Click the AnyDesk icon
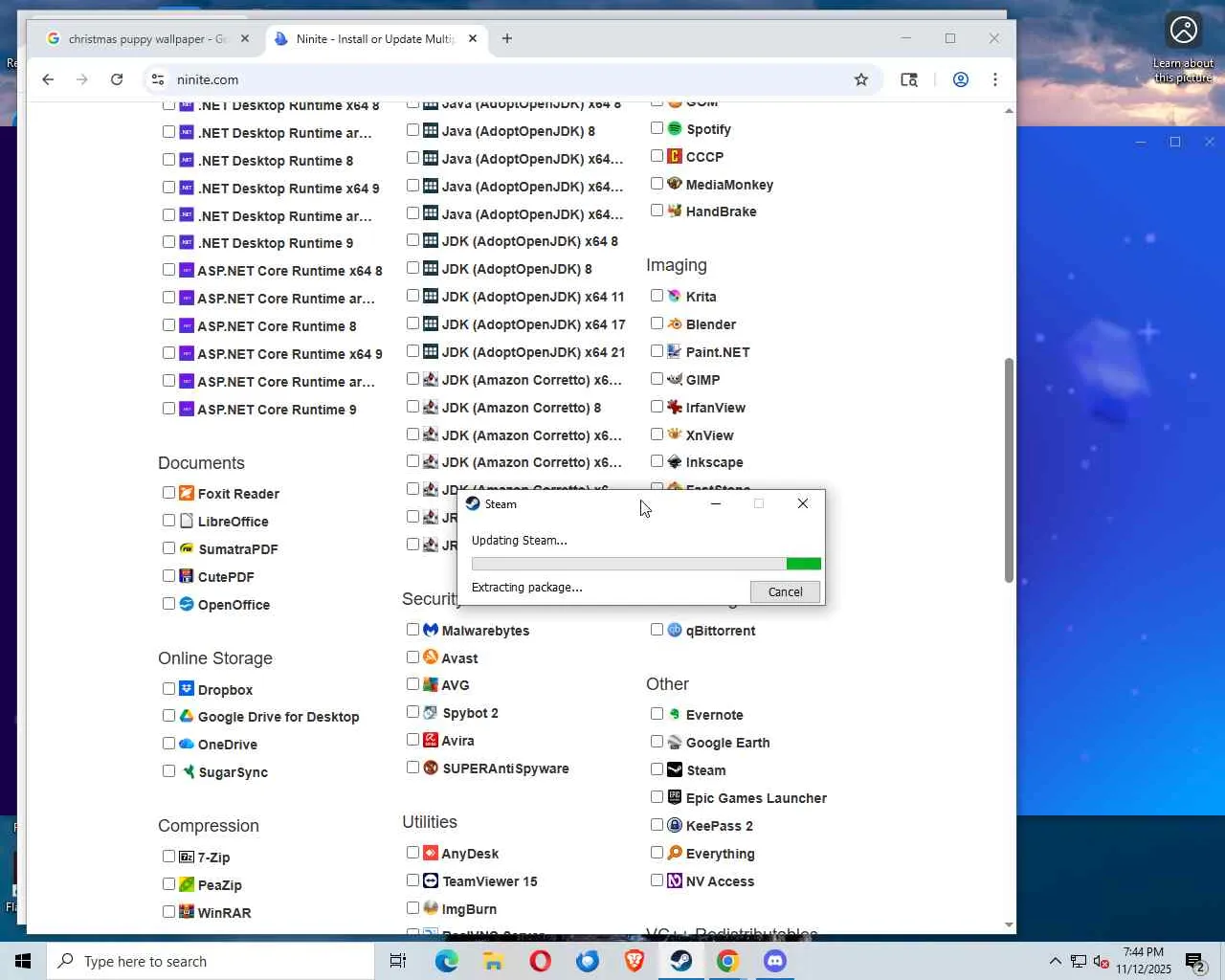The width and height of the screenshot is (1225, 980). point(431,853)
